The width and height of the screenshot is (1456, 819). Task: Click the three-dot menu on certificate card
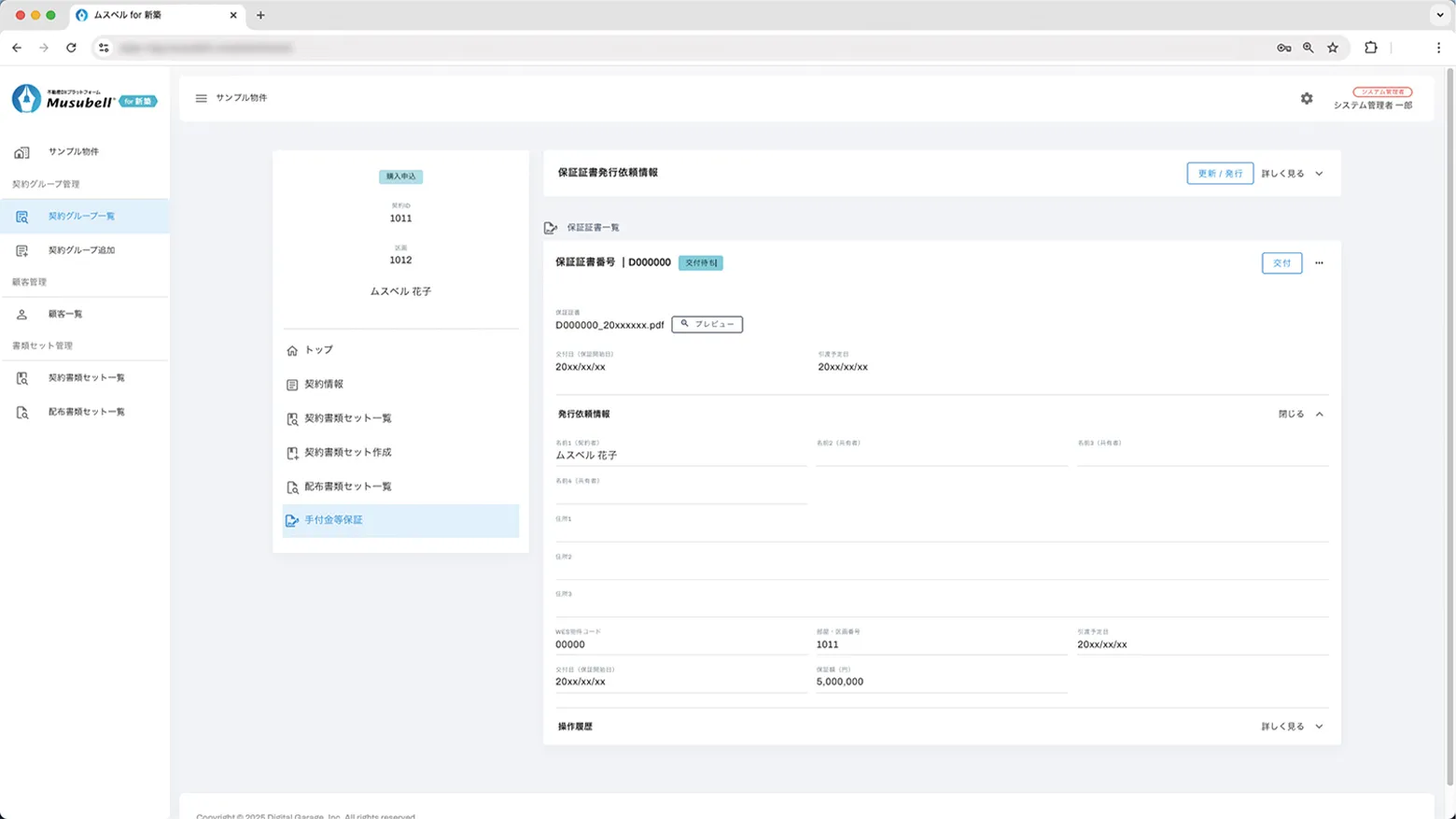click(1319, 263)
